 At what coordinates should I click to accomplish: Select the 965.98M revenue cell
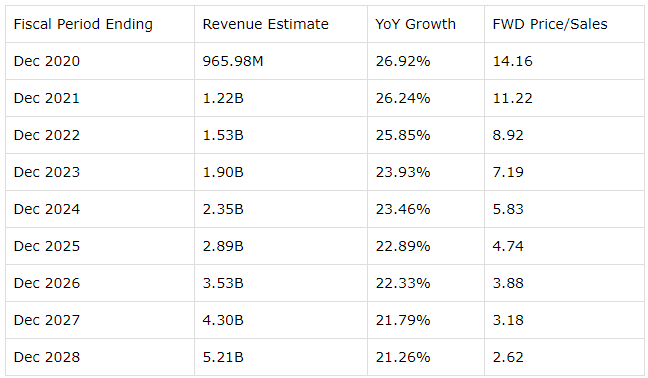[233, 61]
